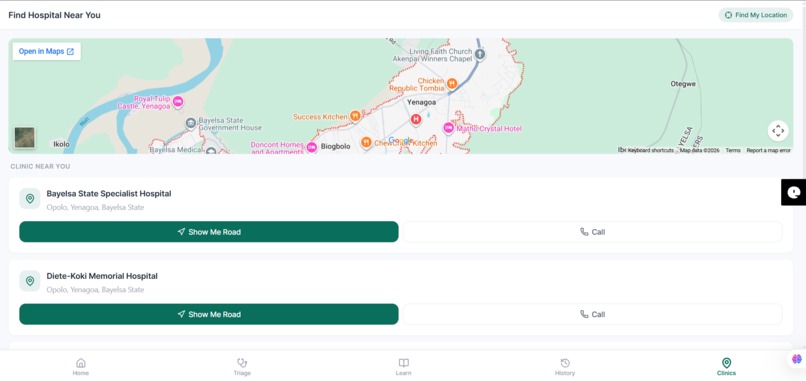The height and width of the screenshot is (381, 806).
Task: Switch to the Learn tab
Action: pyautogui.click(x=404, y=367)
